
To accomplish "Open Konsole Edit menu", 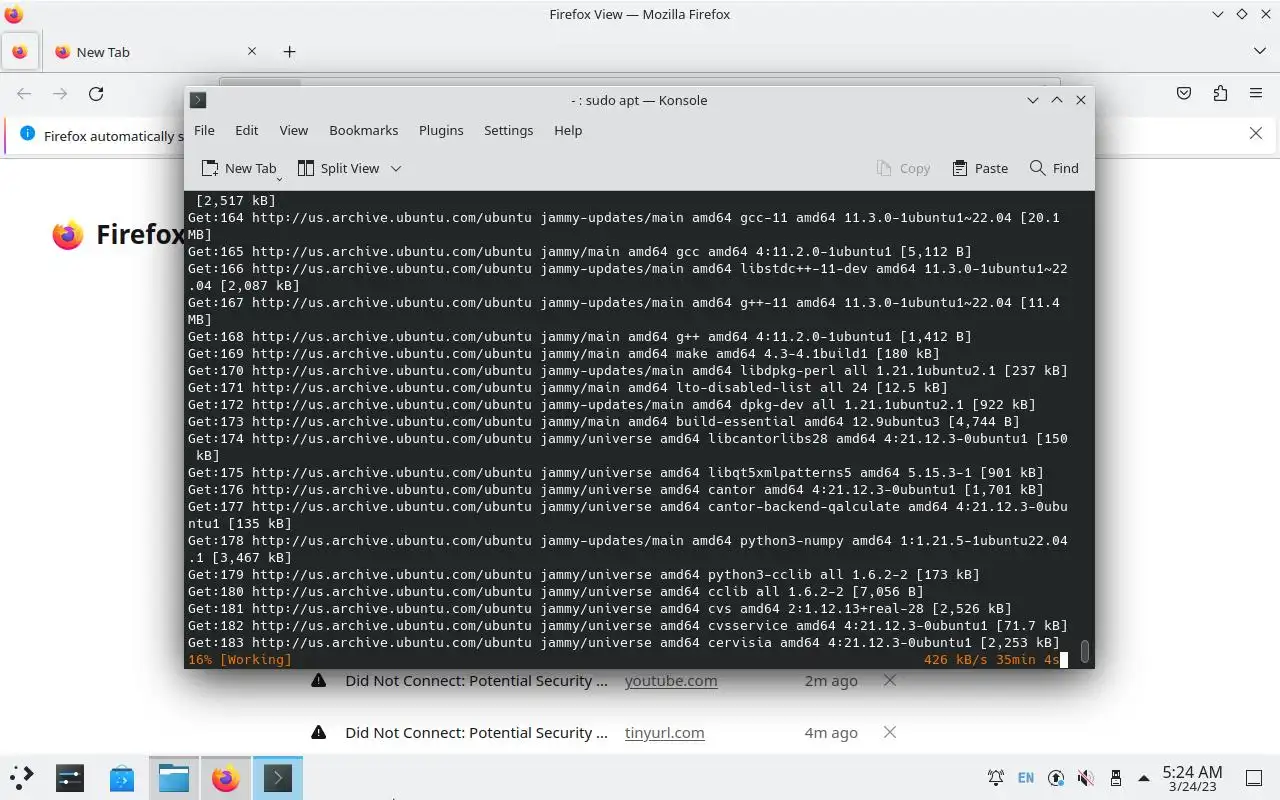I will pyautogui.click(x=246, y=130).
